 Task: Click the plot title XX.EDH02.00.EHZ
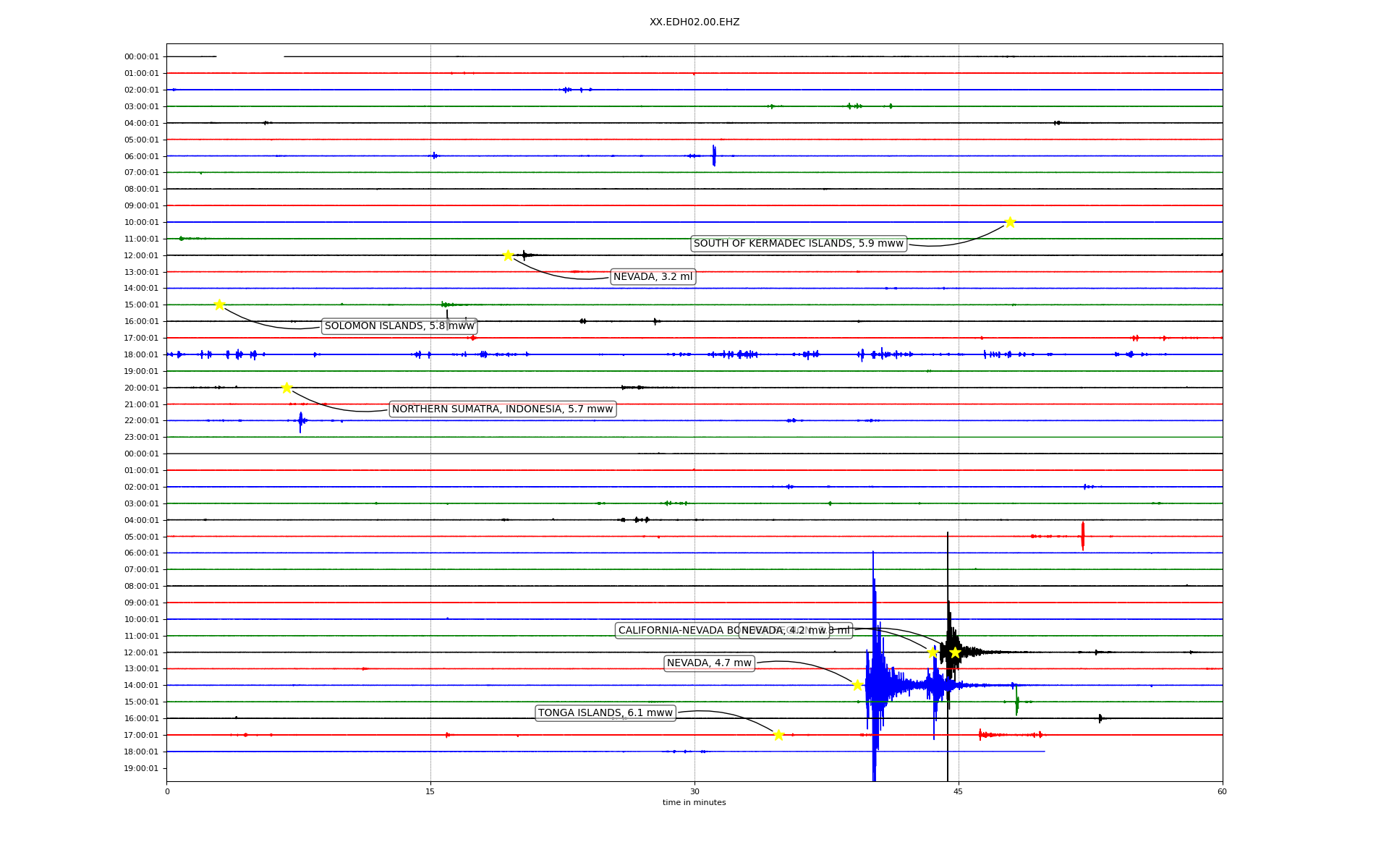694,22
